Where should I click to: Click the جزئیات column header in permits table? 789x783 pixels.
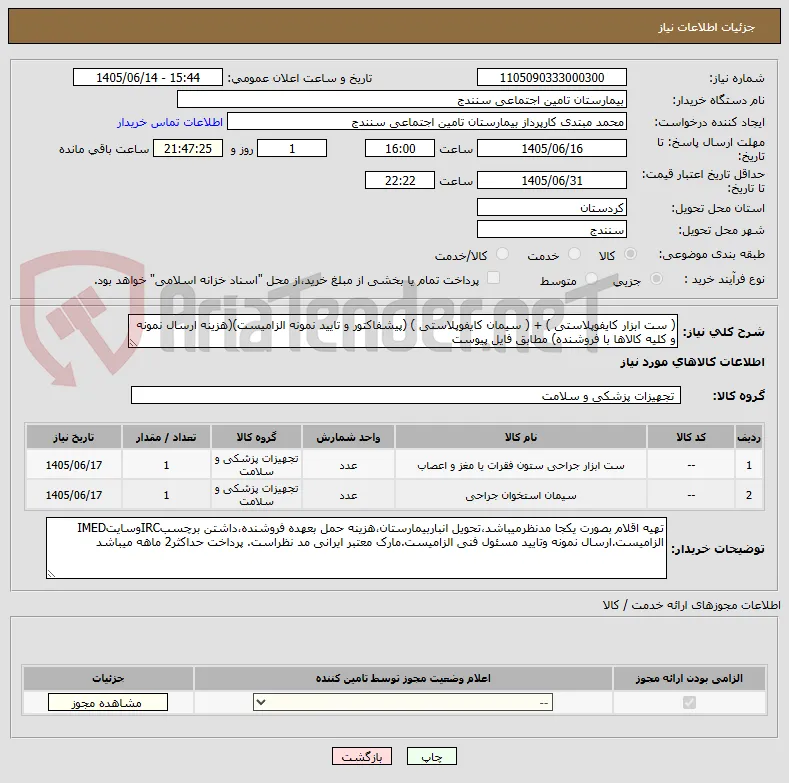click(x=108, y=678)
